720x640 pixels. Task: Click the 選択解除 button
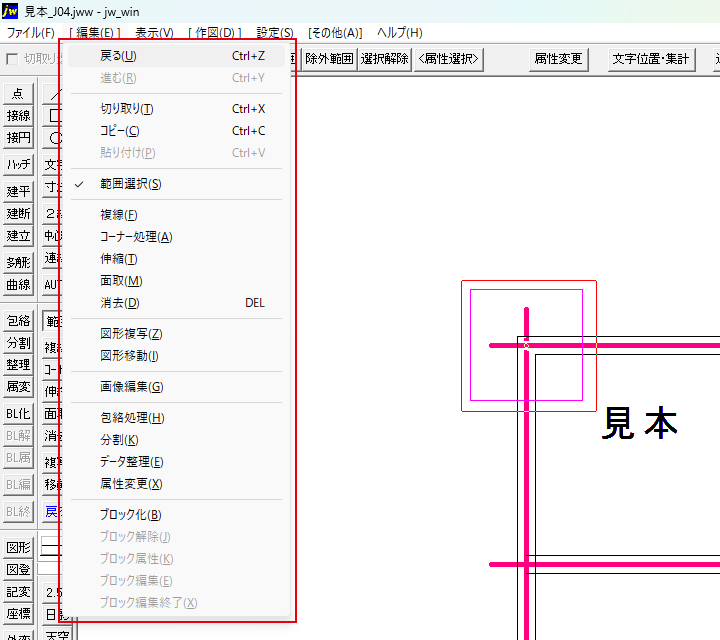(x=384, y=59)
